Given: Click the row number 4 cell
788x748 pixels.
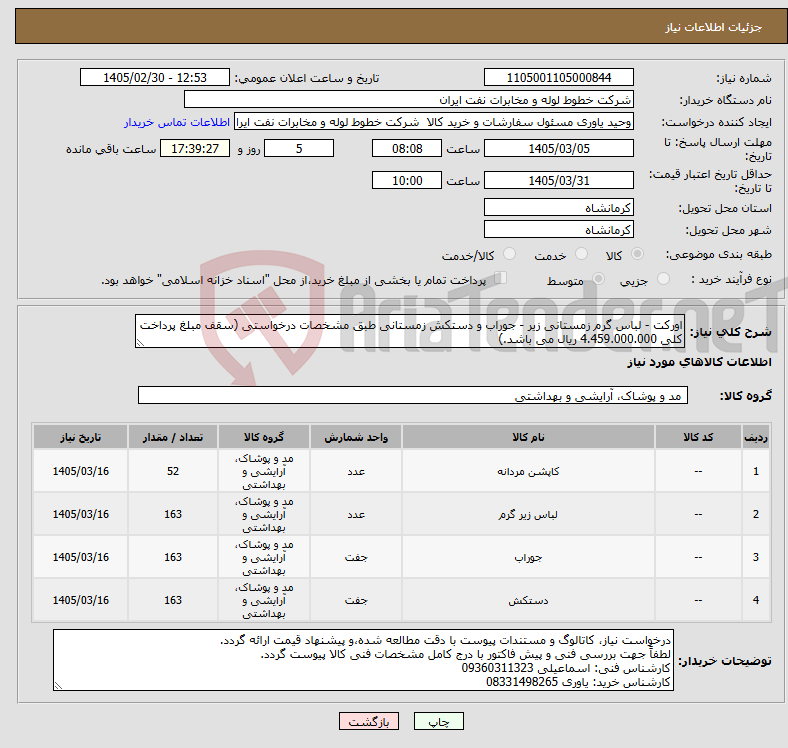Looking at the screenshot, I should coord(755,600).
